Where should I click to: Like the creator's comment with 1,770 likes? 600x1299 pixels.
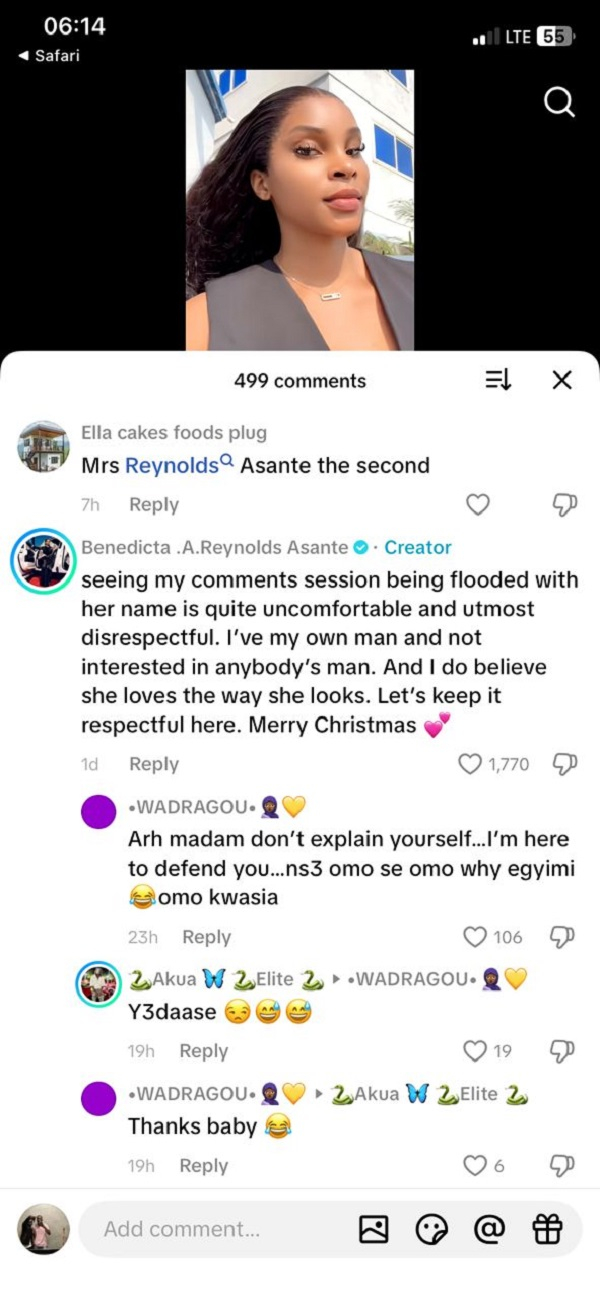469,764
